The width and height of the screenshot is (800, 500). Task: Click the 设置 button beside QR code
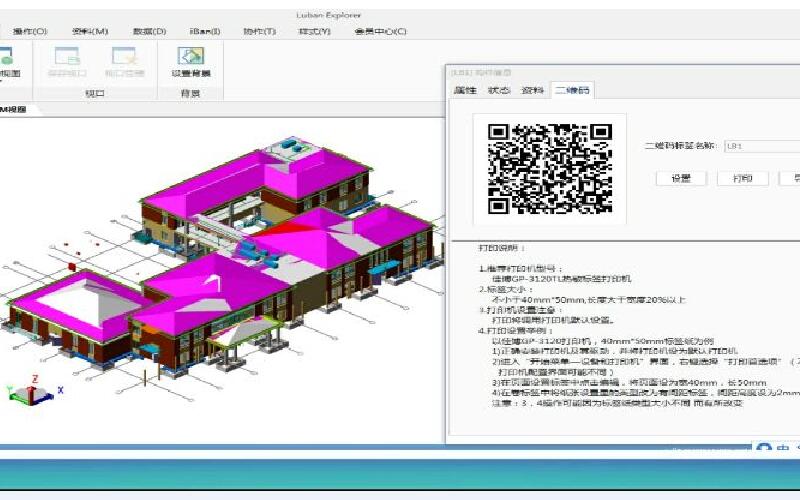tap(681, 178)
